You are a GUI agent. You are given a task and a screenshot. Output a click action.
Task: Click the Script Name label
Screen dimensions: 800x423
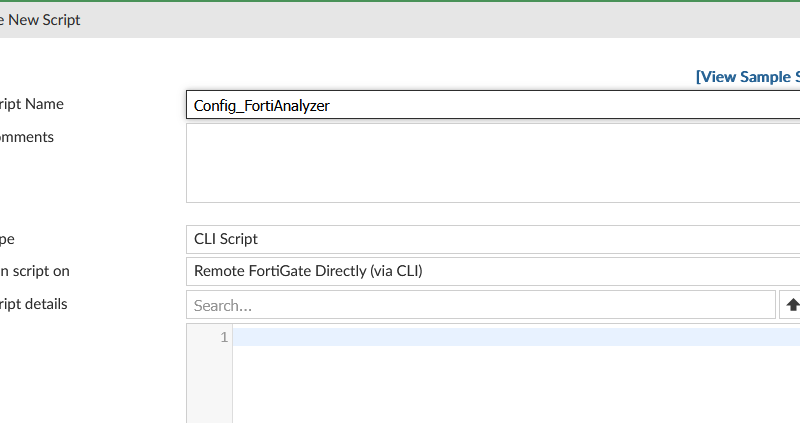(x=32, y=104)
